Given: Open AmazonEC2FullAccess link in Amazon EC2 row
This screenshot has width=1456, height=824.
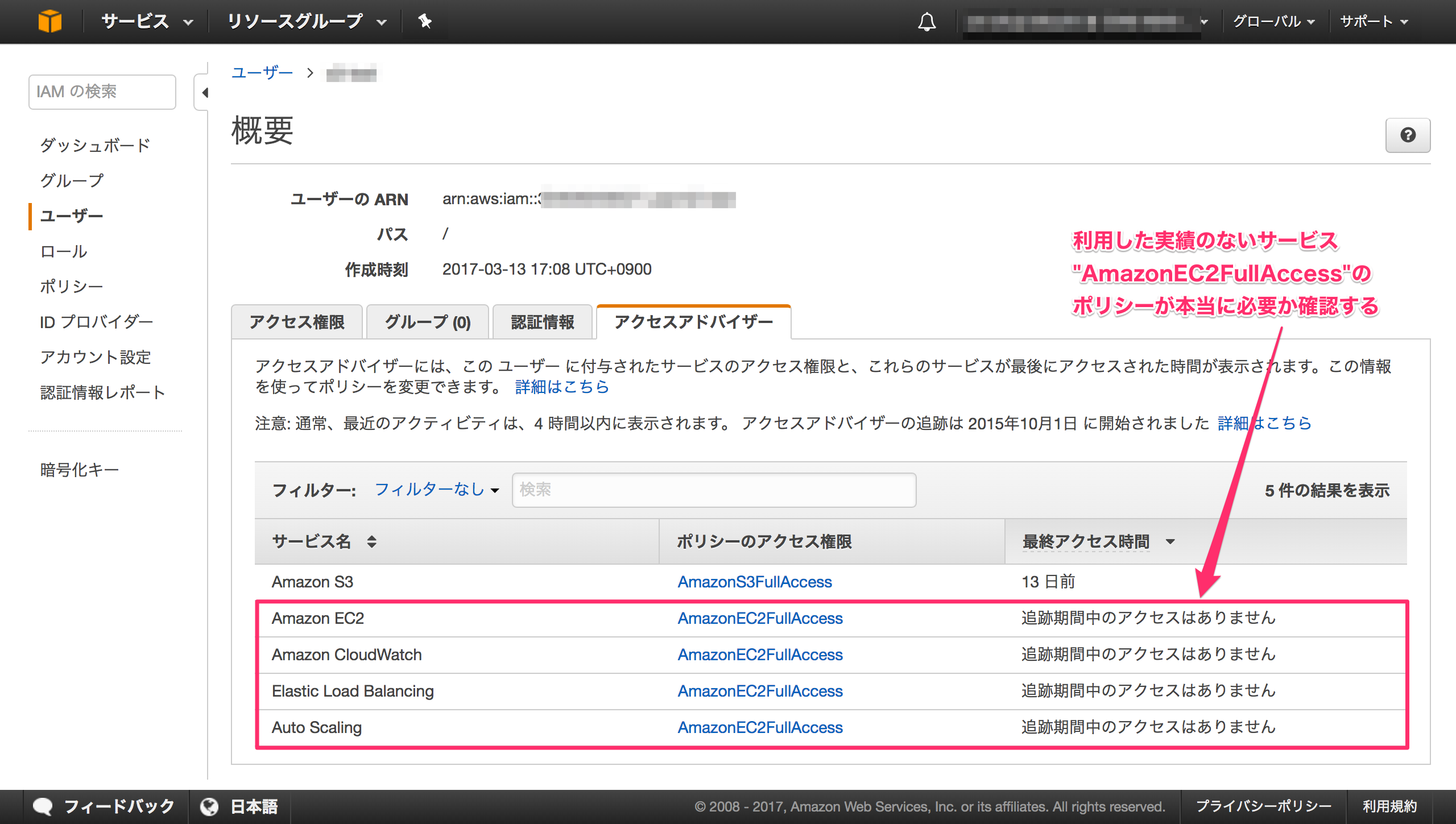Looking at the screenshot, I should 760,618.
